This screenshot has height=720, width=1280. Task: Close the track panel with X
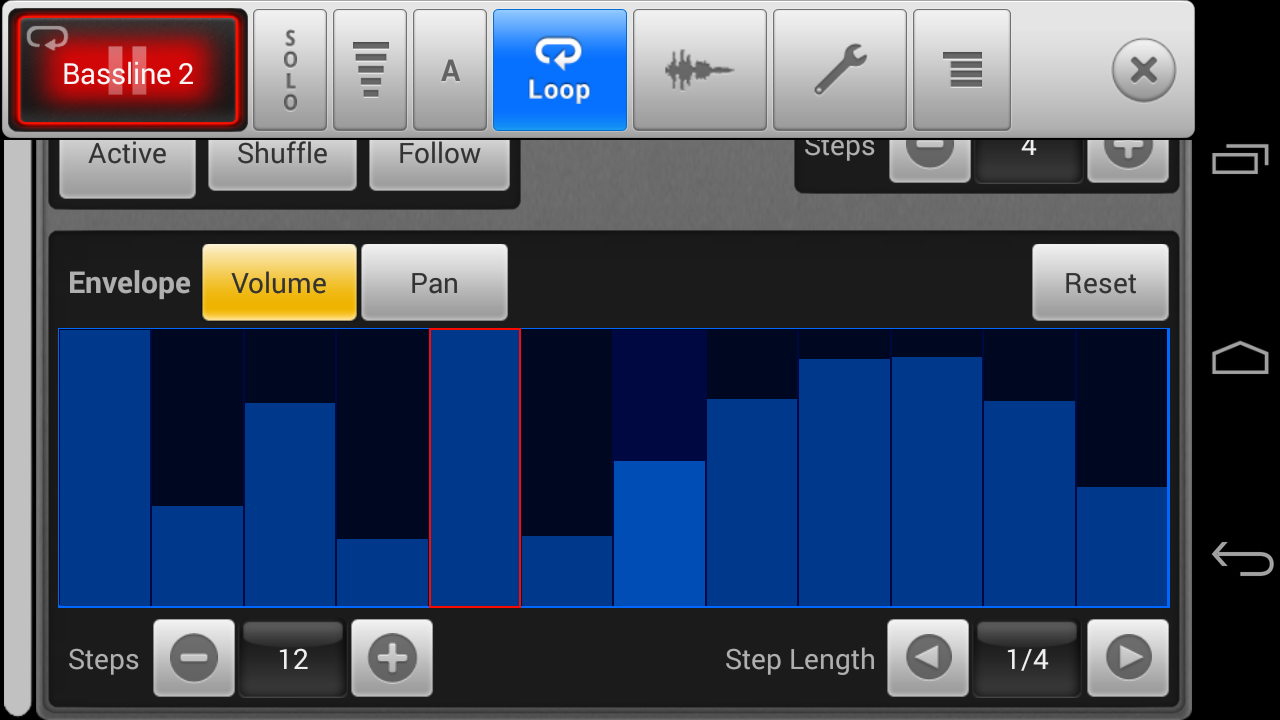[1143, 70]
